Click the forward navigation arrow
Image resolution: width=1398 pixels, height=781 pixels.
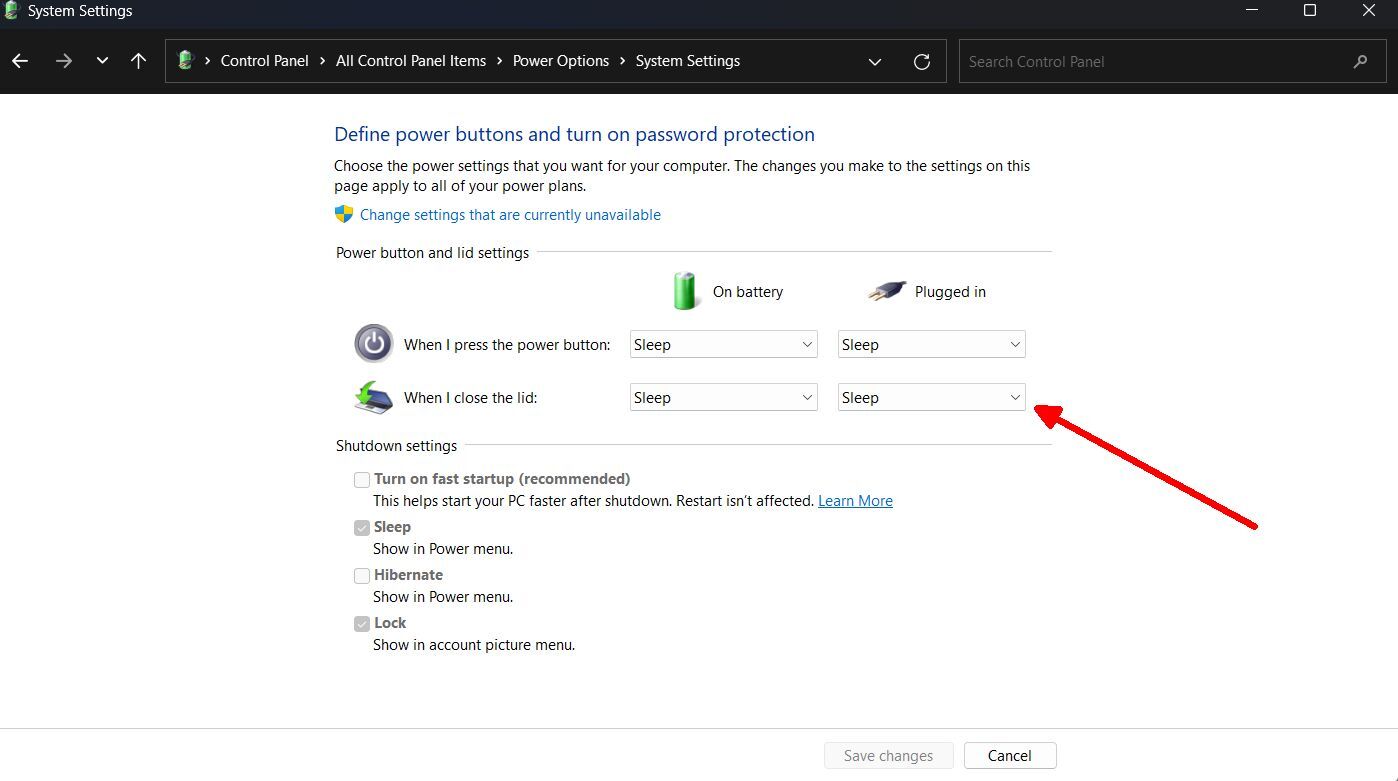(64, 61)
